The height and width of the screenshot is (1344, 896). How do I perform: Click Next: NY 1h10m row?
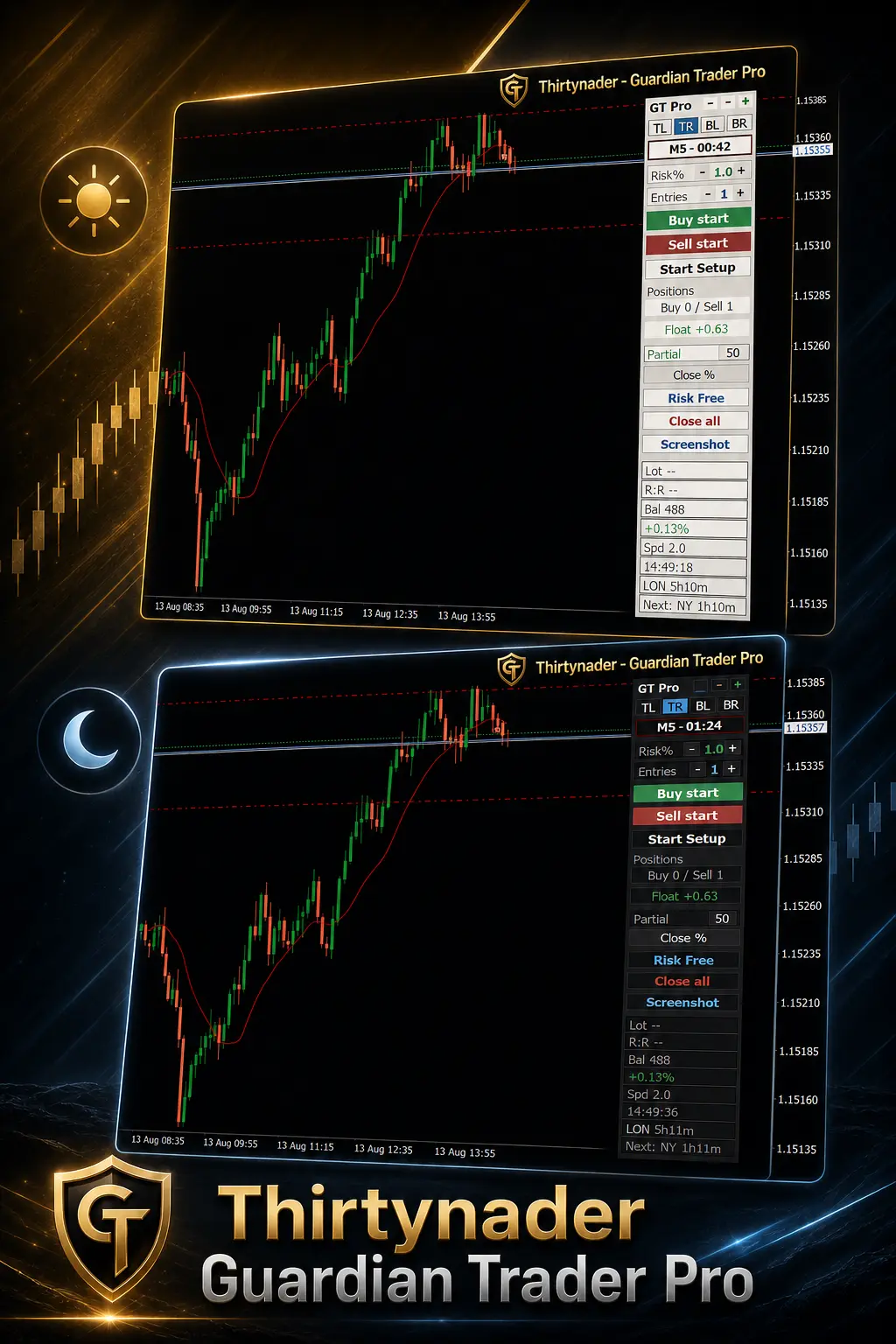(x=693, y=605)
